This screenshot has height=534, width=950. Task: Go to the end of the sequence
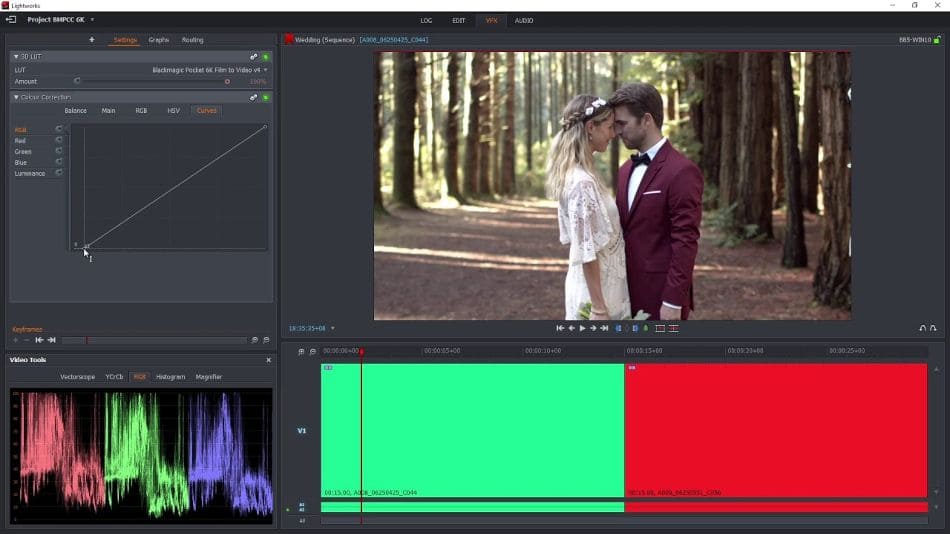click(604, 328)
